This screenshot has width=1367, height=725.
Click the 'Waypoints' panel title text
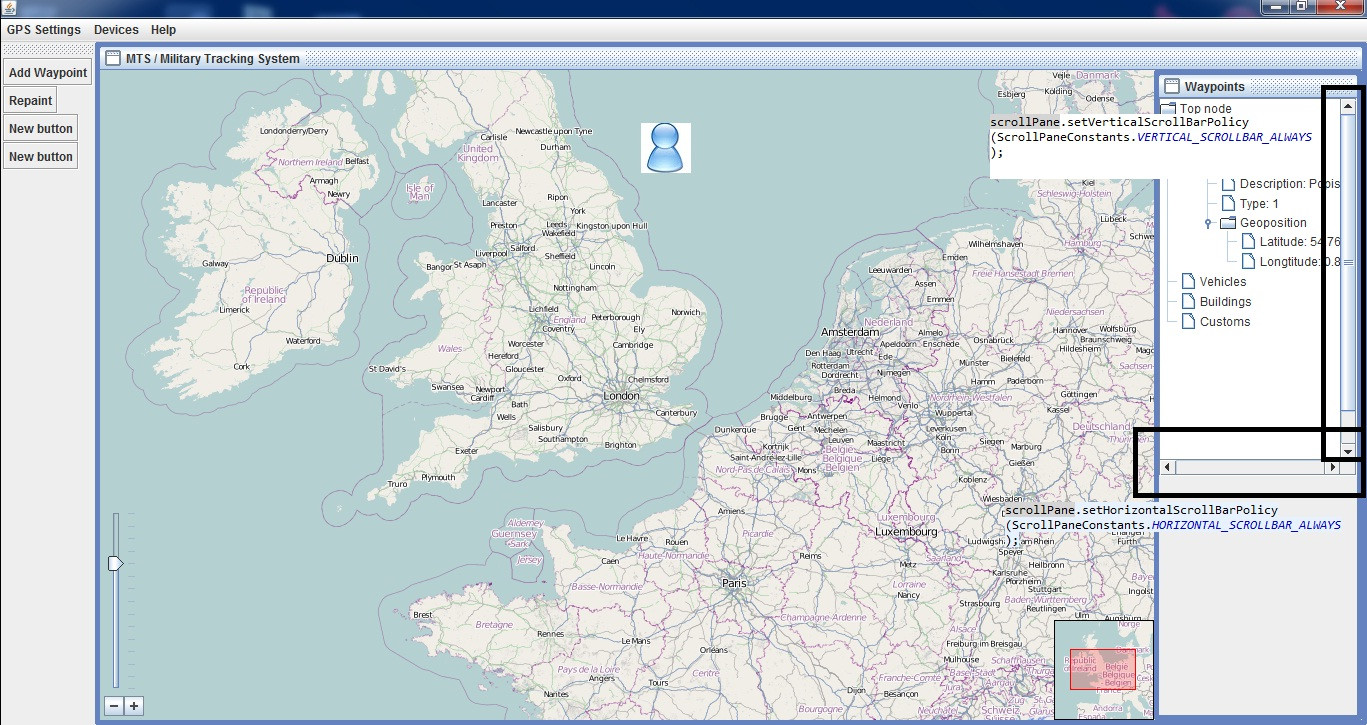coord(1215,87)
